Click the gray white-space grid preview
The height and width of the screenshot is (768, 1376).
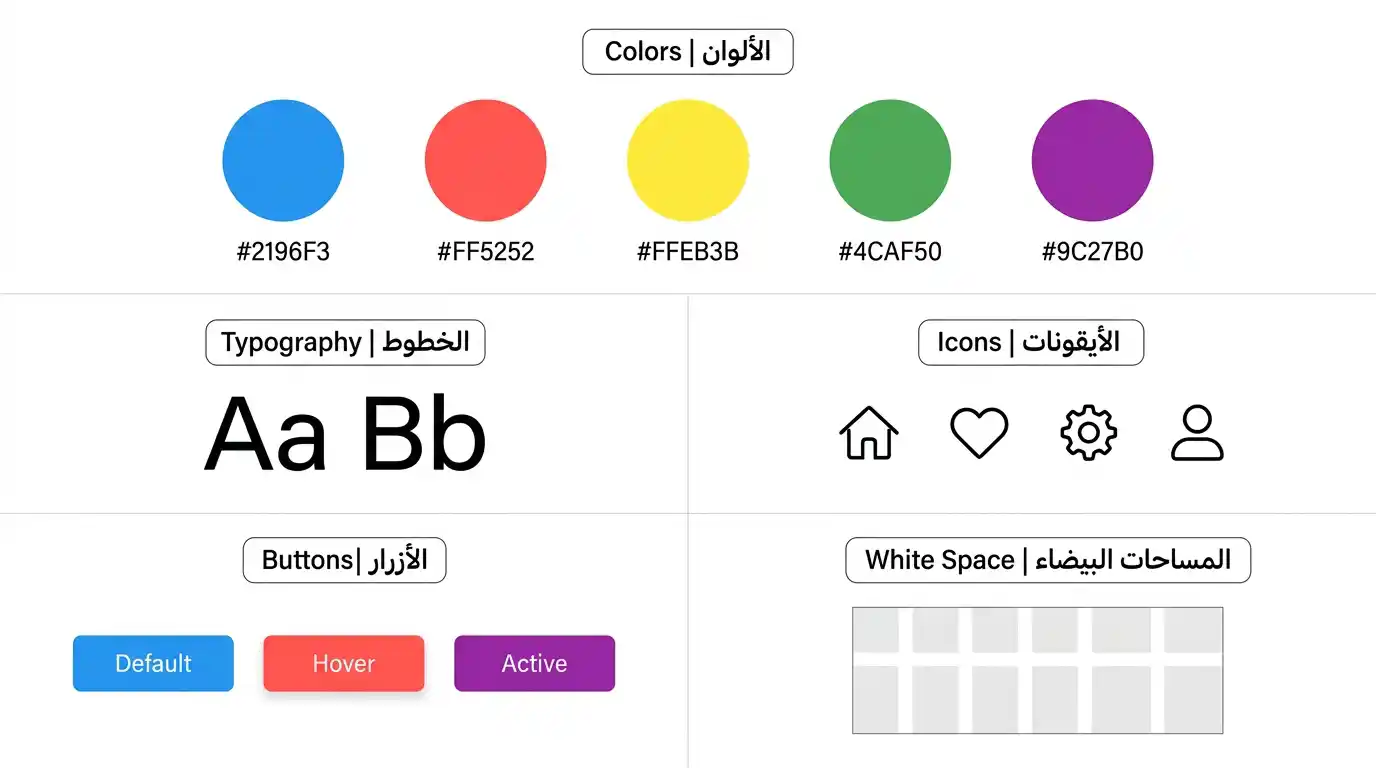point(1037,670)
